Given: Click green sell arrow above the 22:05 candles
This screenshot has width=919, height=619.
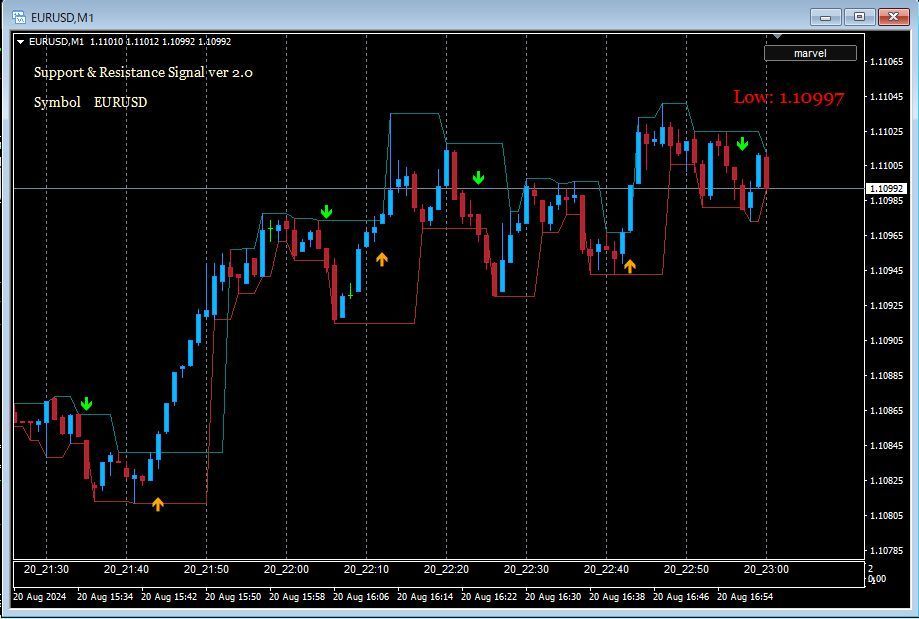Looking at the screenshot, I should (x=326, y=212).
